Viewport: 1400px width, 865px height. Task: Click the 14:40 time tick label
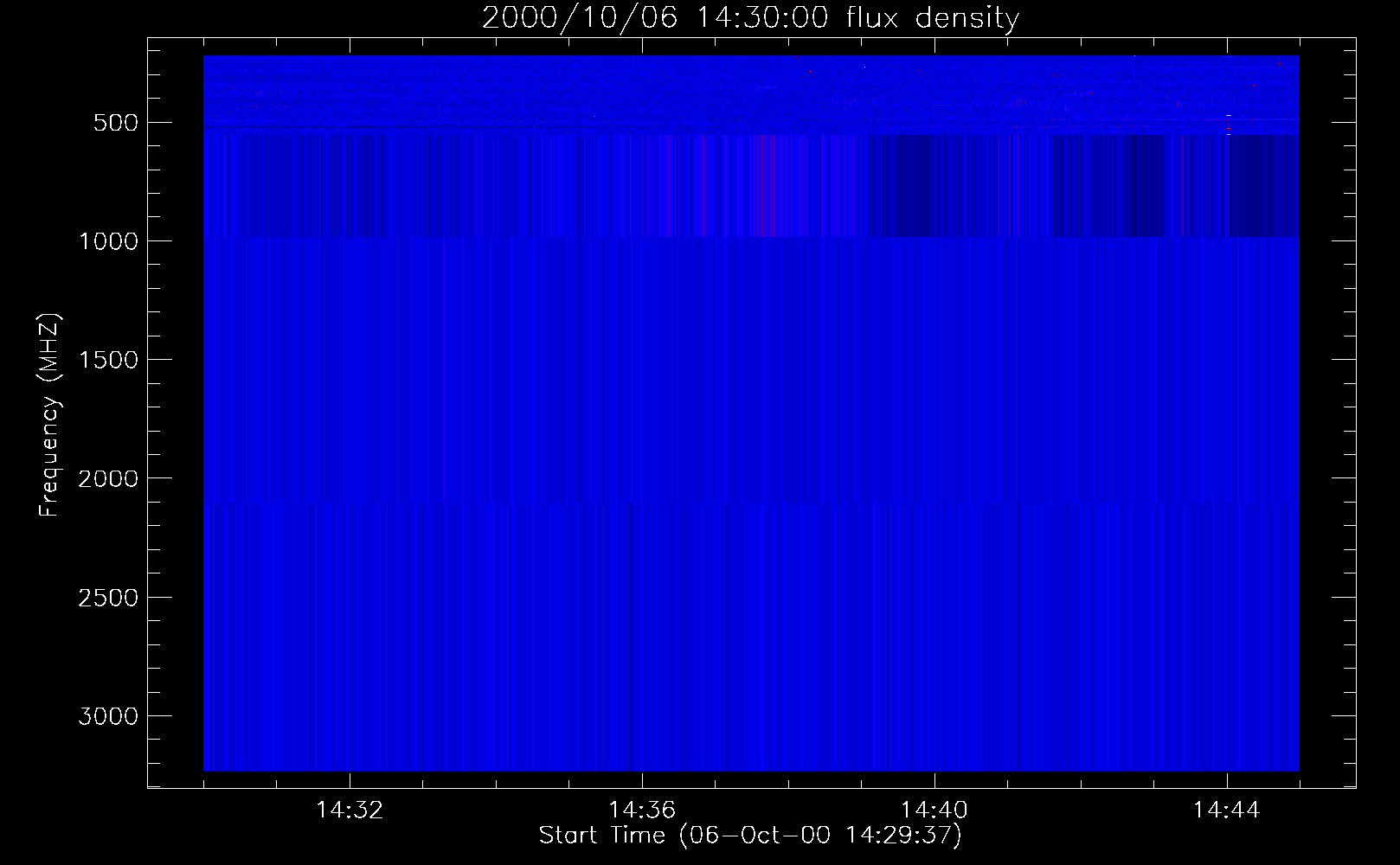coord(934,811)
